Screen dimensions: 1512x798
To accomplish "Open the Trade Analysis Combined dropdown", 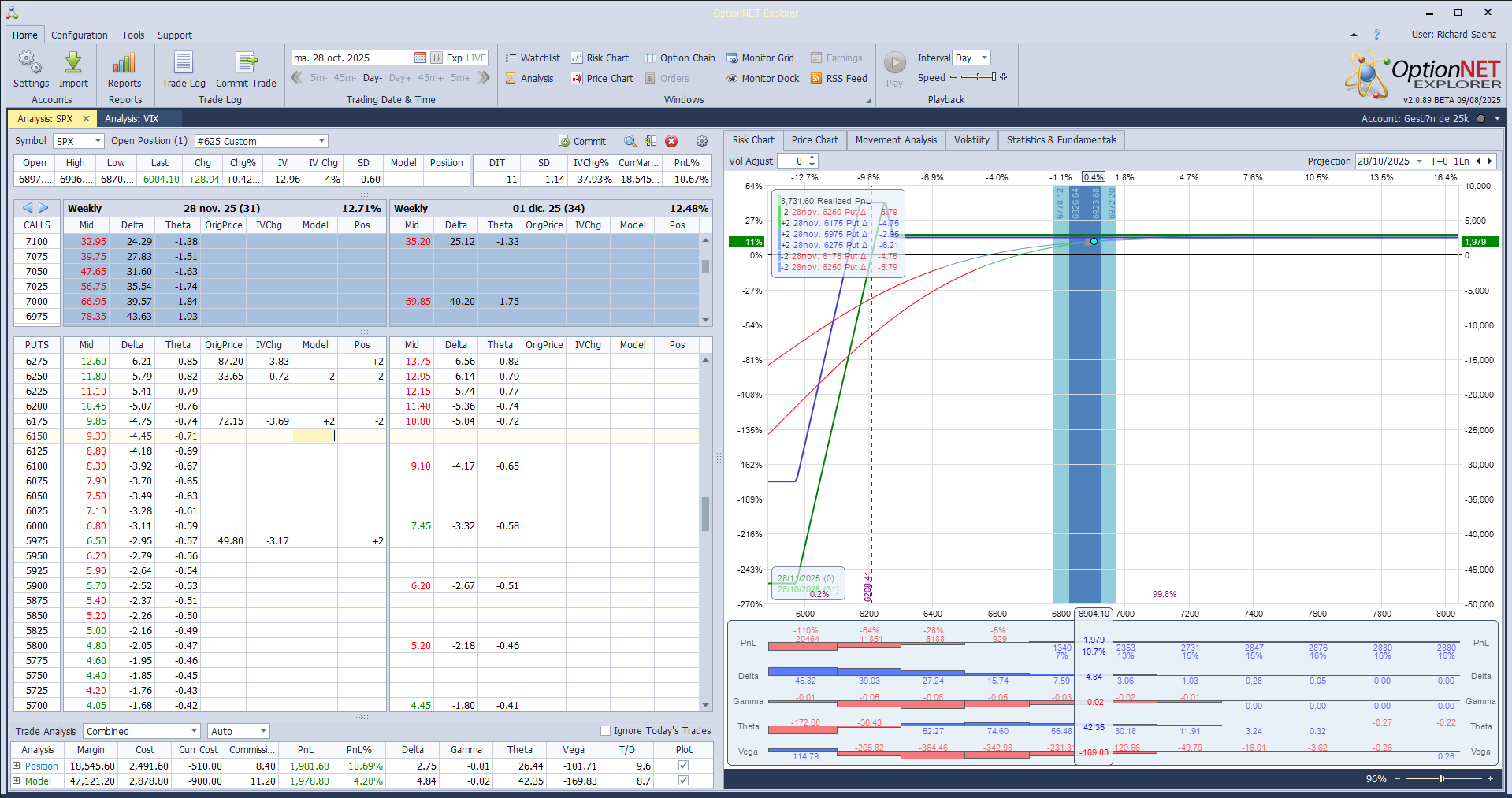I will coord(194,731).
